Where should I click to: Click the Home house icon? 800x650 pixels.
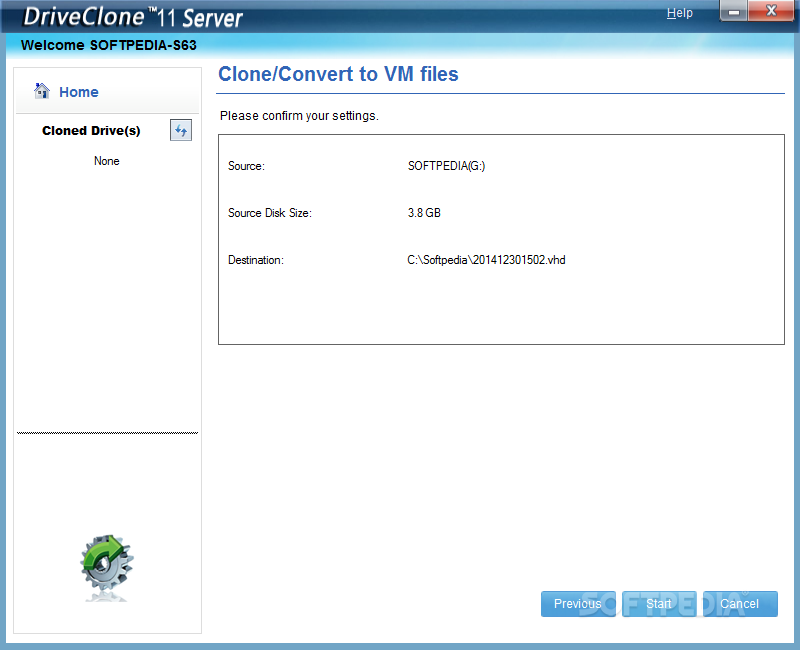click(42, 91)
